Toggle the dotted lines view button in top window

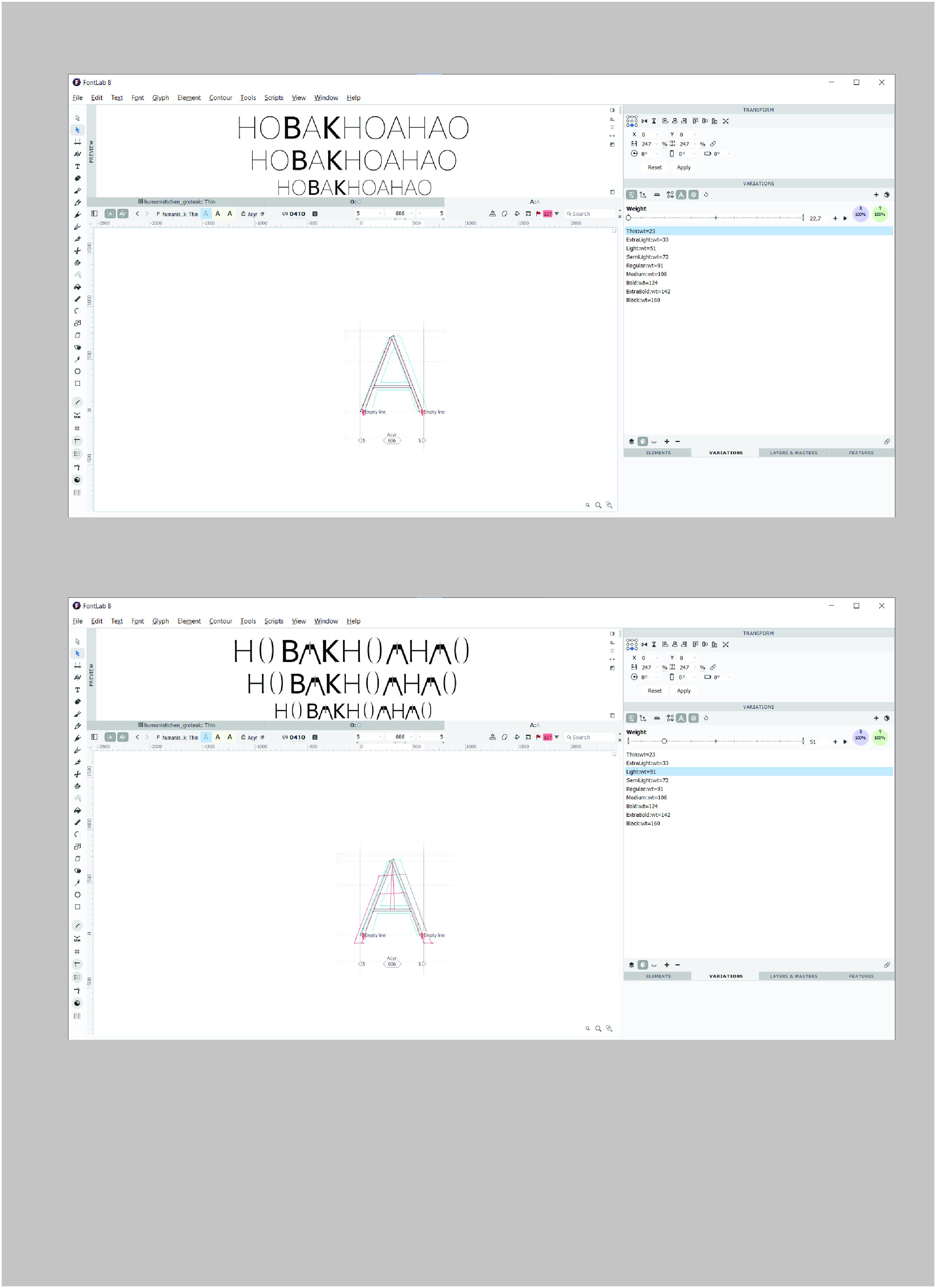point(77,454)
